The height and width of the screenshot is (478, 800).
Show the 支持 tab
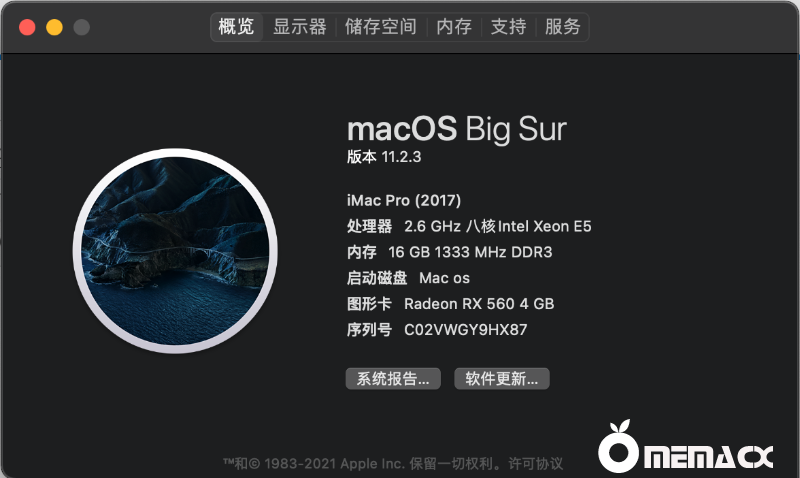[x=508, y=27]
